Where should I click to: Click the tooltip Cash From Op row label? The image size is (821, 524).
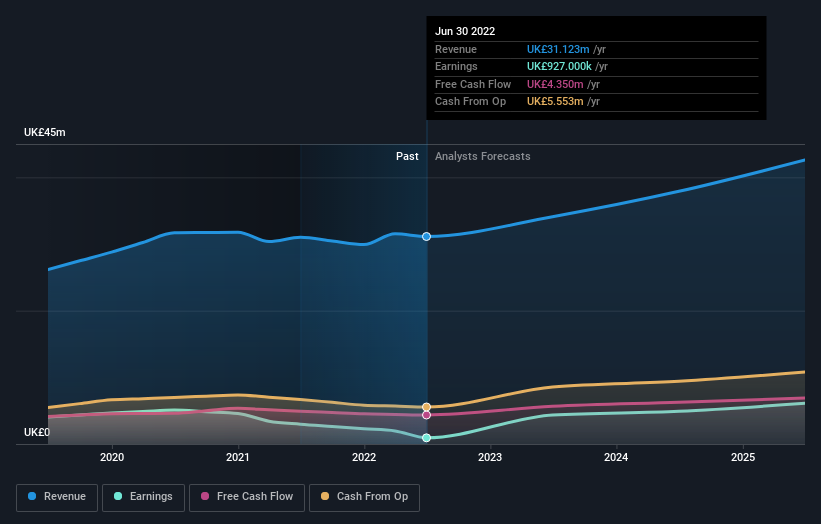tap(470, 102)
